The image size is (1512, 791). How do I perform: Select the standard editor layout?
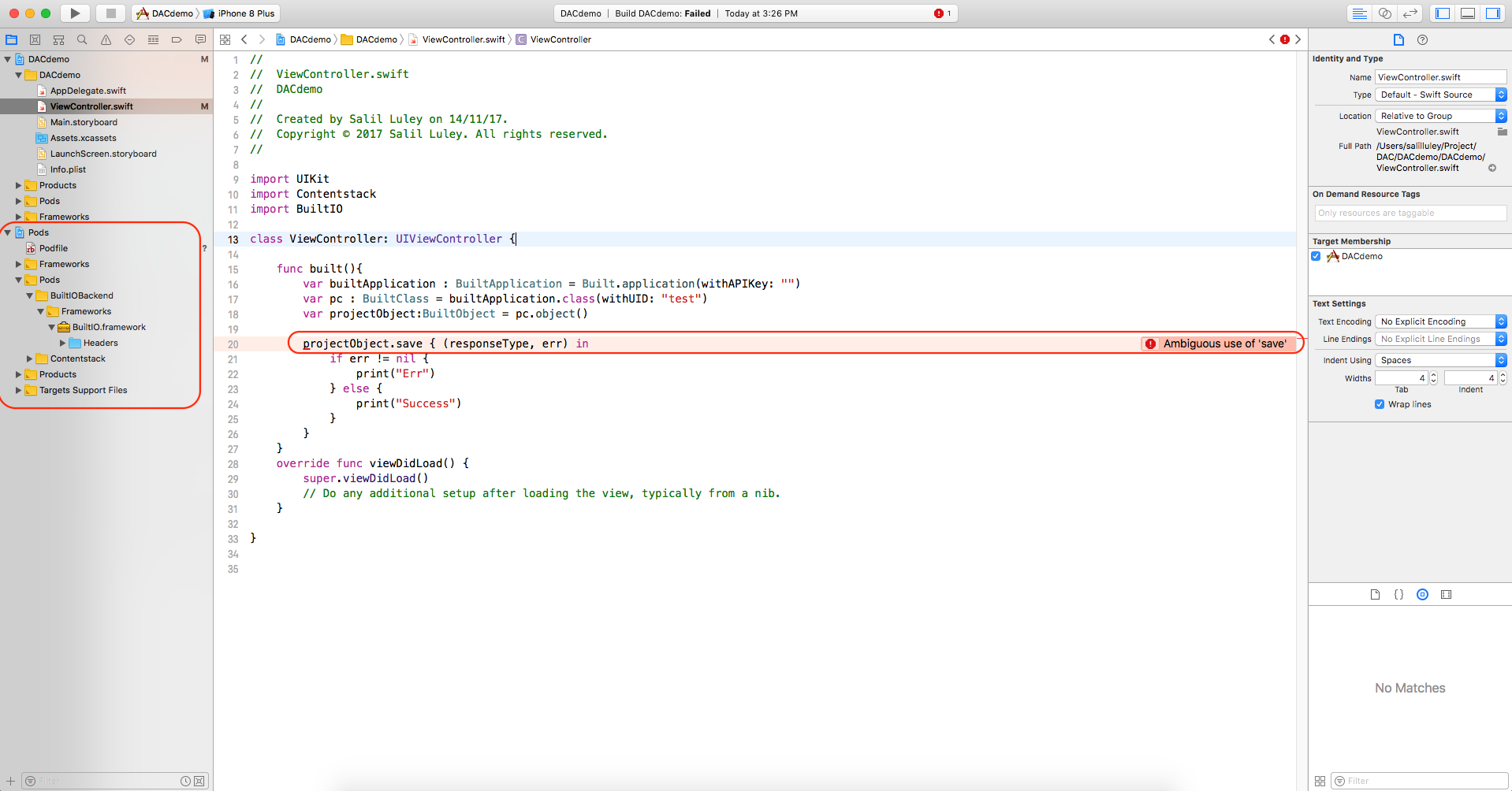point(1360,13)
